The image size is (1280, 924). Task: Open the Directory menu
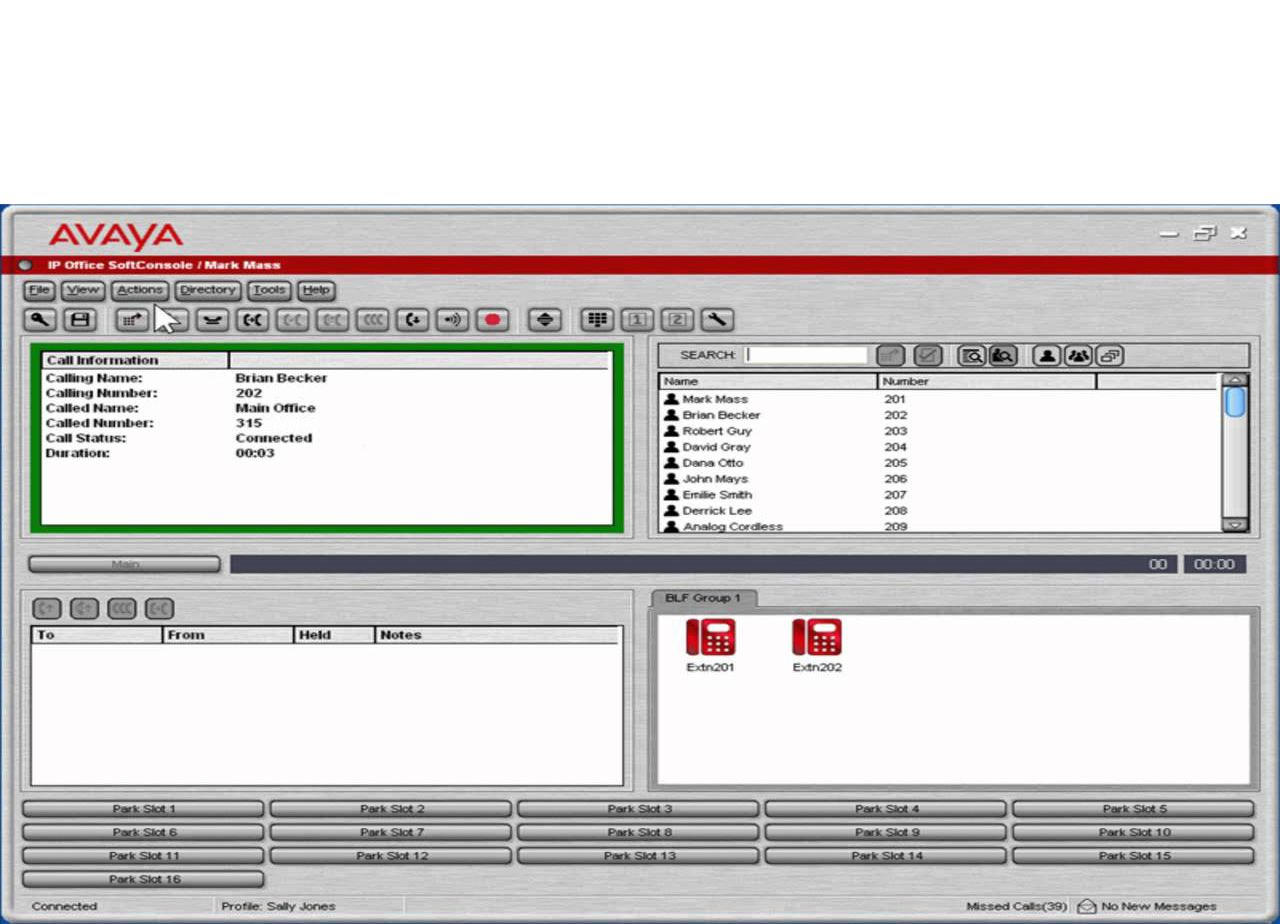[x=208, y=290]
